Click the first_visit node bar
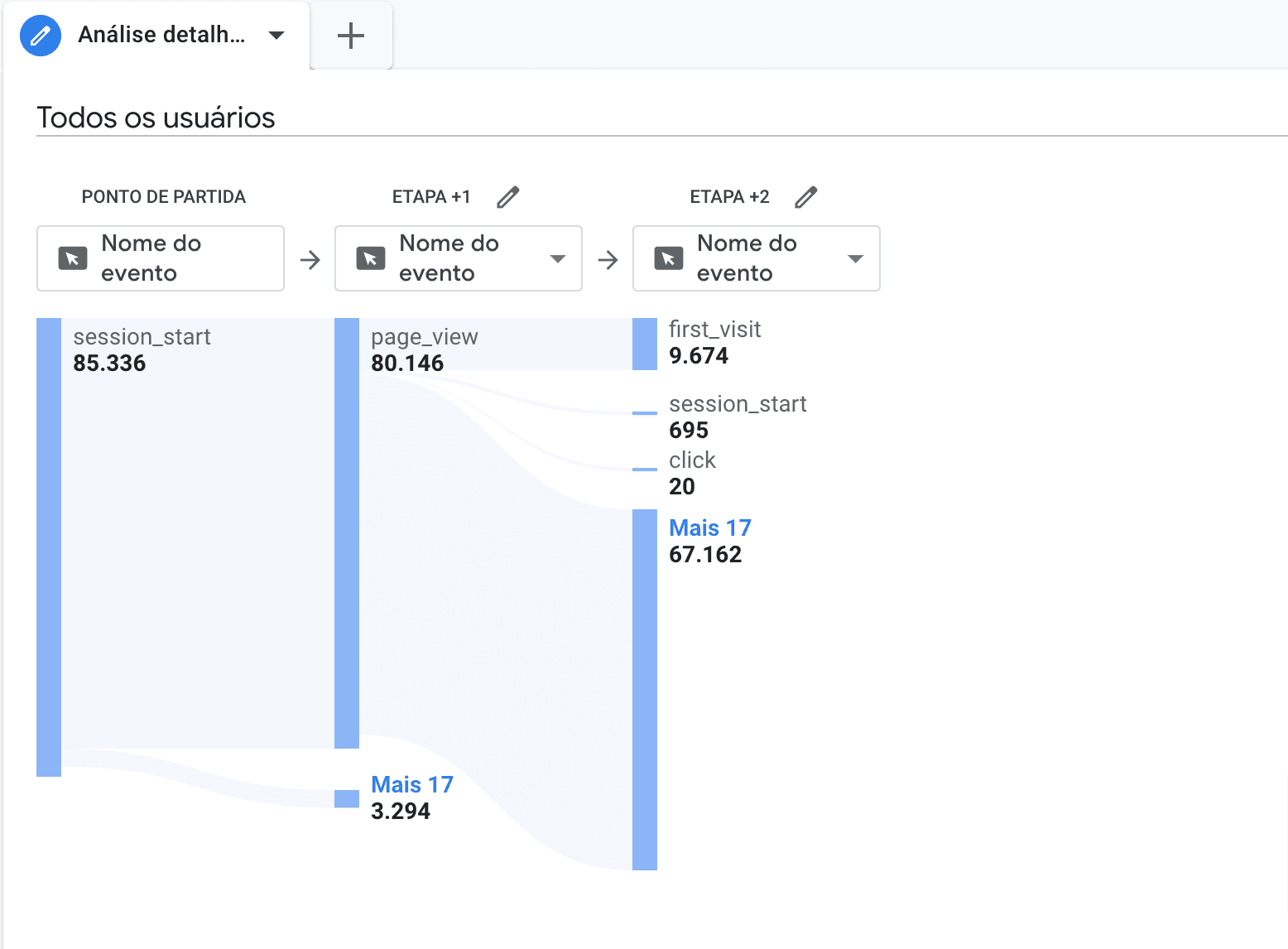 (645, 344)
